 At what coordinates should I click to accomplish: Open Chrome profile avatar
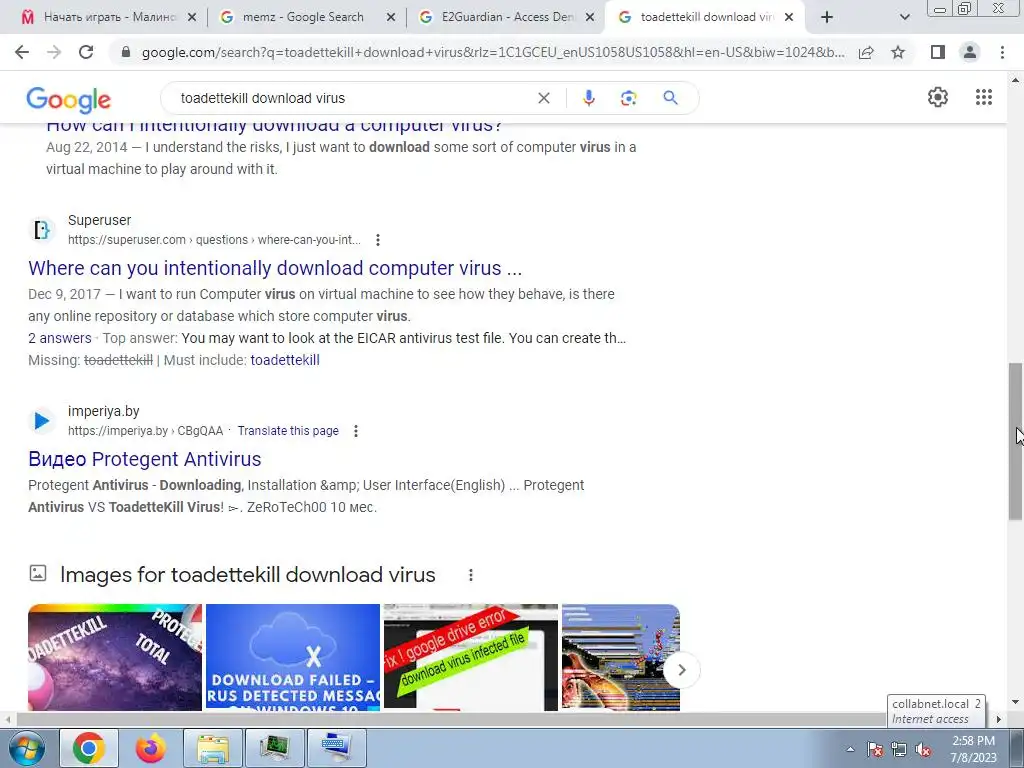(x=970, y=52)
